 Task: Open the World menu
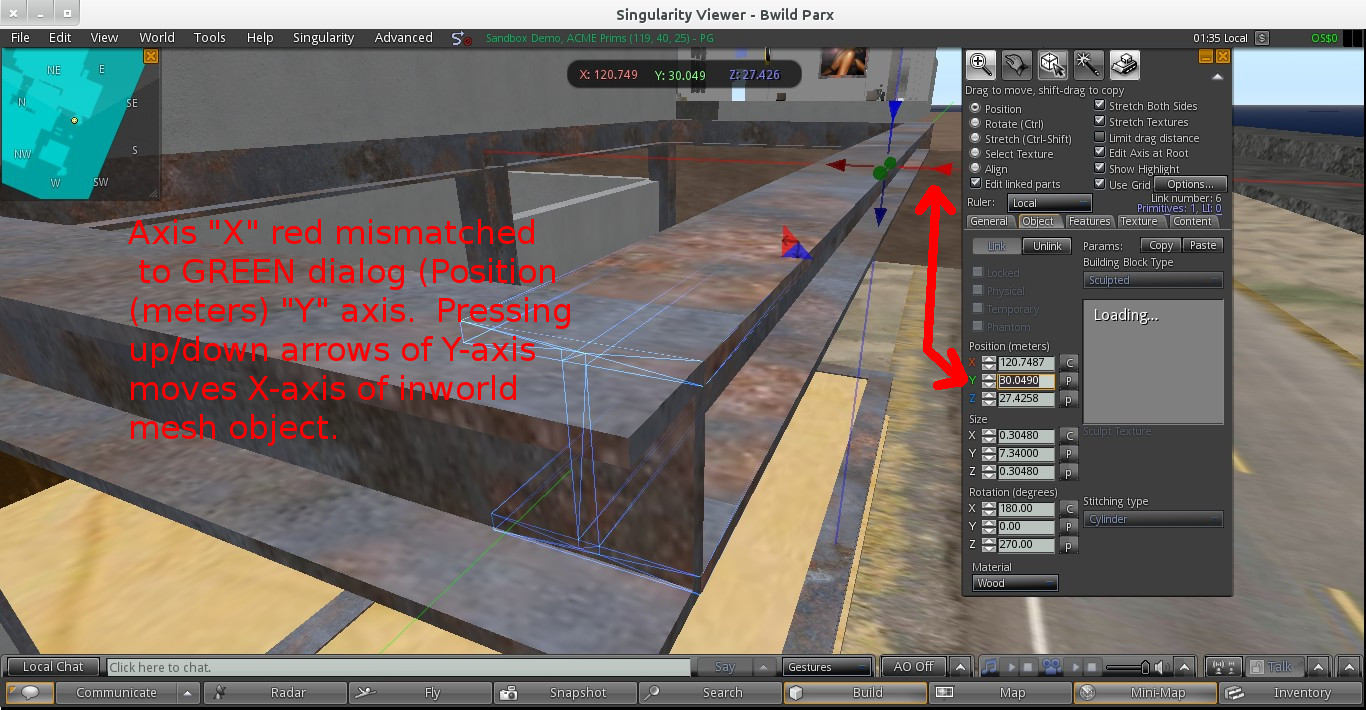[156, 38]
